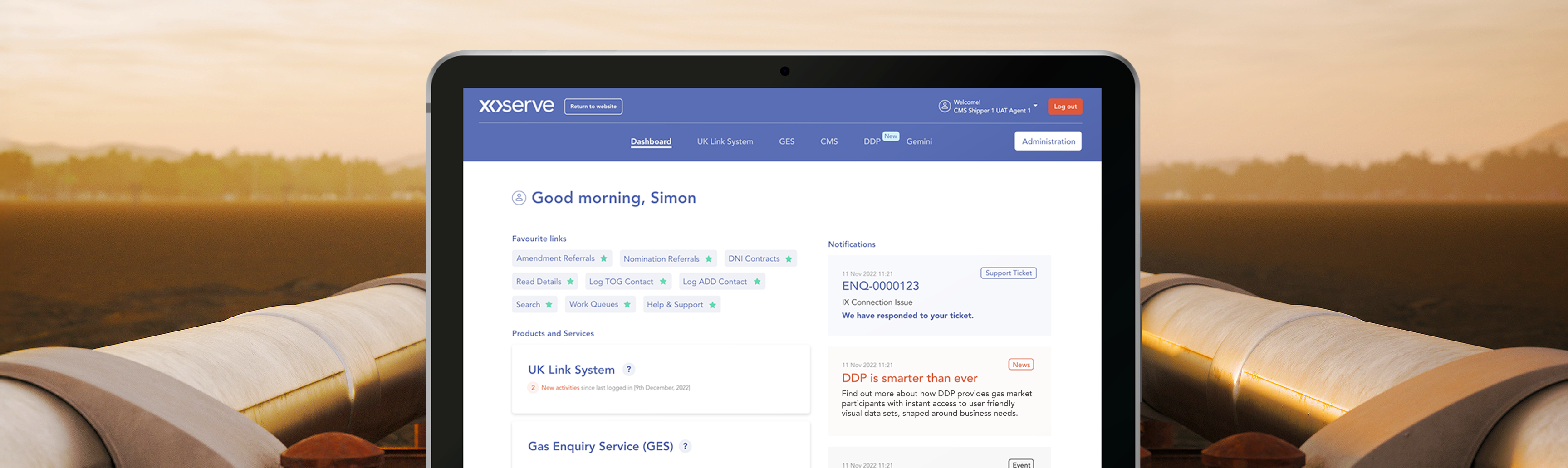Toggle the star on Amendment Referrals
The width and height of the screenshot is (1568, 468).
(604, 258)
